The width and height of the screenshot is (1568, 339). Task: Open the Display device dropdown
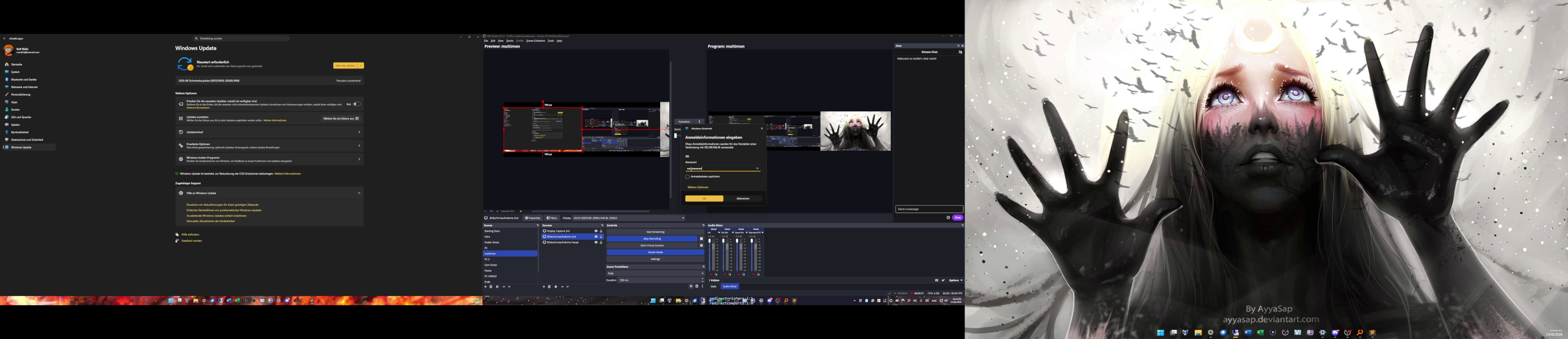629,218
